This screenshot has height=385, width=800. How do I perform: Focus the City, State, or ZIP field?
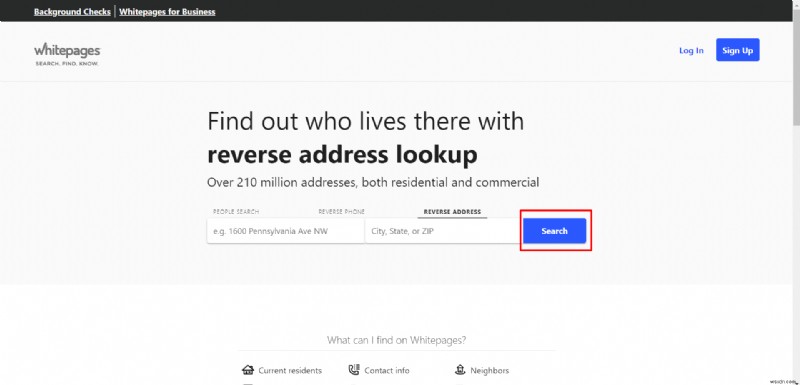[x=443, y=231]
